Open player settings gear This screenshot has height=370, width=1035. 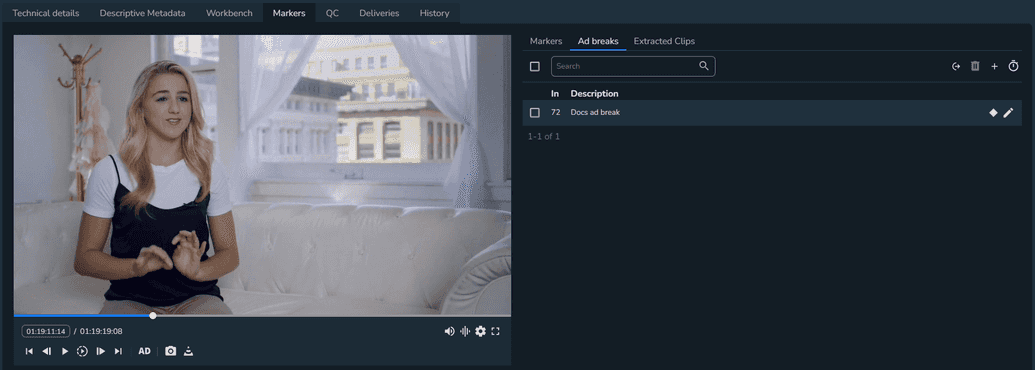click(x=481, y=331)
